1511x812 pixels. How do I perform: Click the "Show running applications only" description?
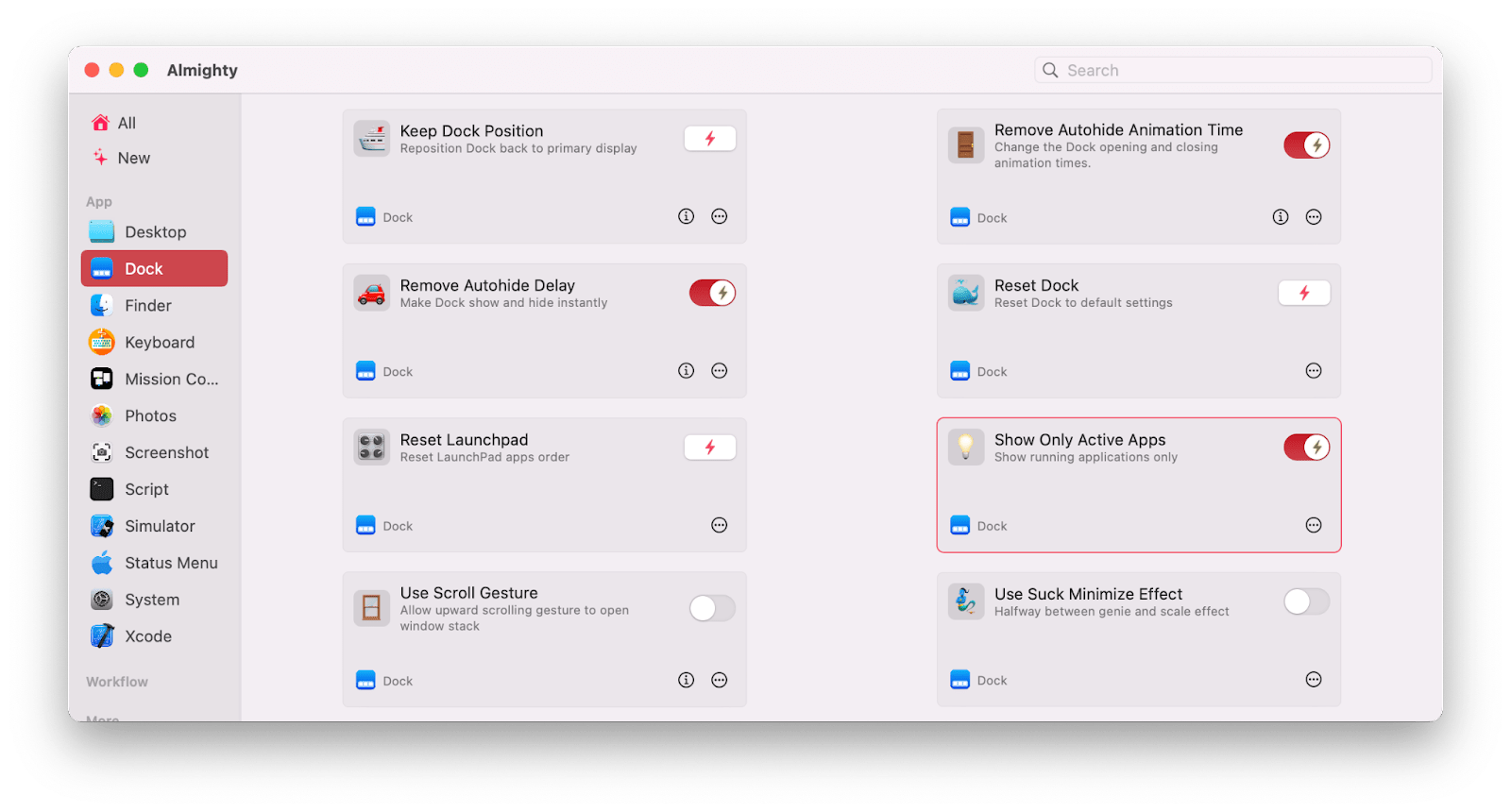click(1086, 457)
